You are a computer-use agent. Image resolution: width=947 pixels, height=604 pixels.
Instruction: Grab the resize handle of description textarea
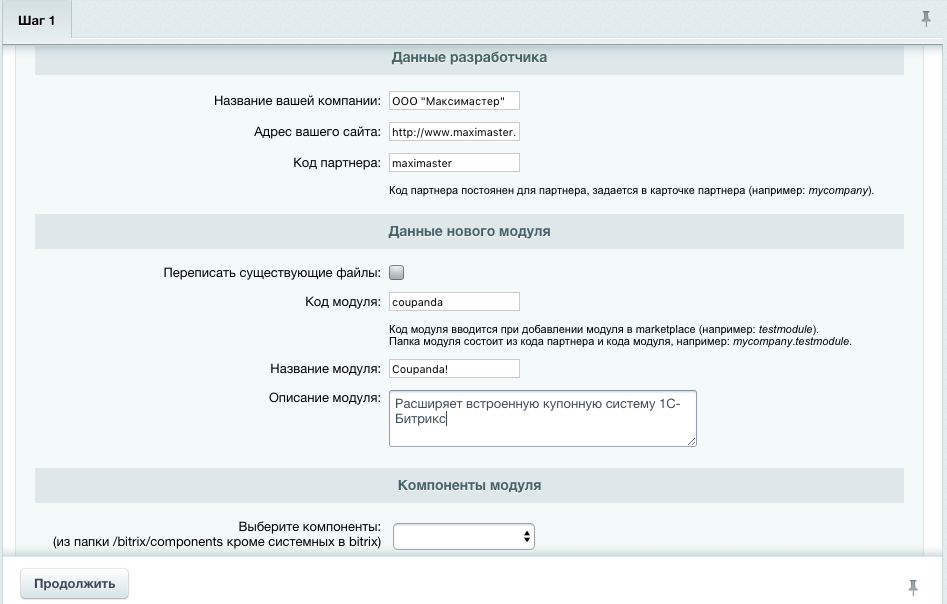[690, 439]
